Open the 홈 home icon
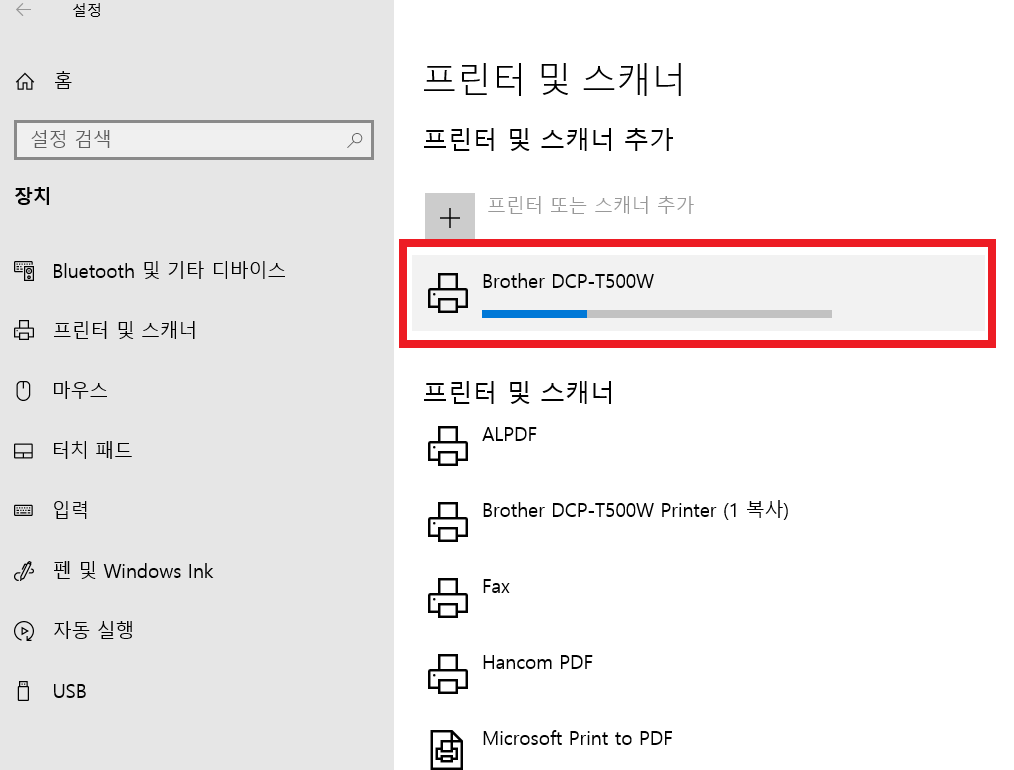 point(25,81)
